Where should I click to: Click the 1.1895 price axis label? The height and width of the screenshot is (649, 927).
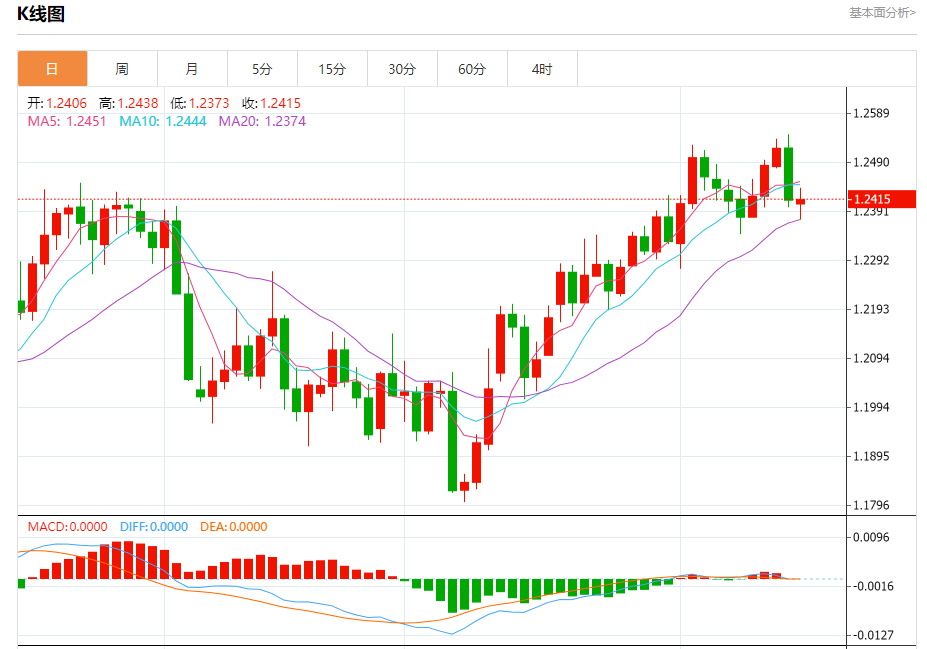pyautogui.click(x=871, y=456)
